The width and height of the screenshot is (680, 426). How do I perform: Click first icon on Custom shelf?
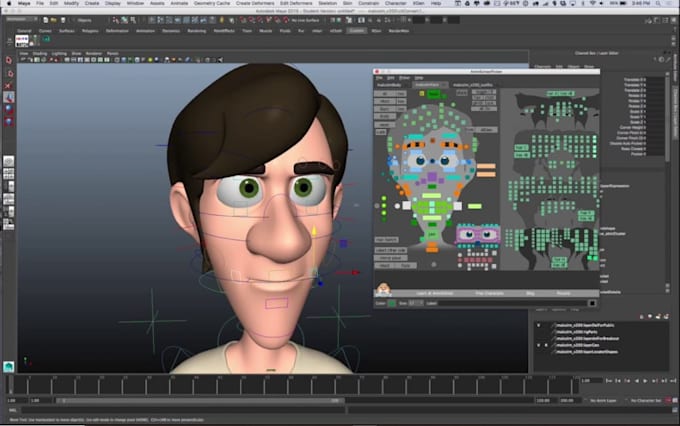[22, 41]
